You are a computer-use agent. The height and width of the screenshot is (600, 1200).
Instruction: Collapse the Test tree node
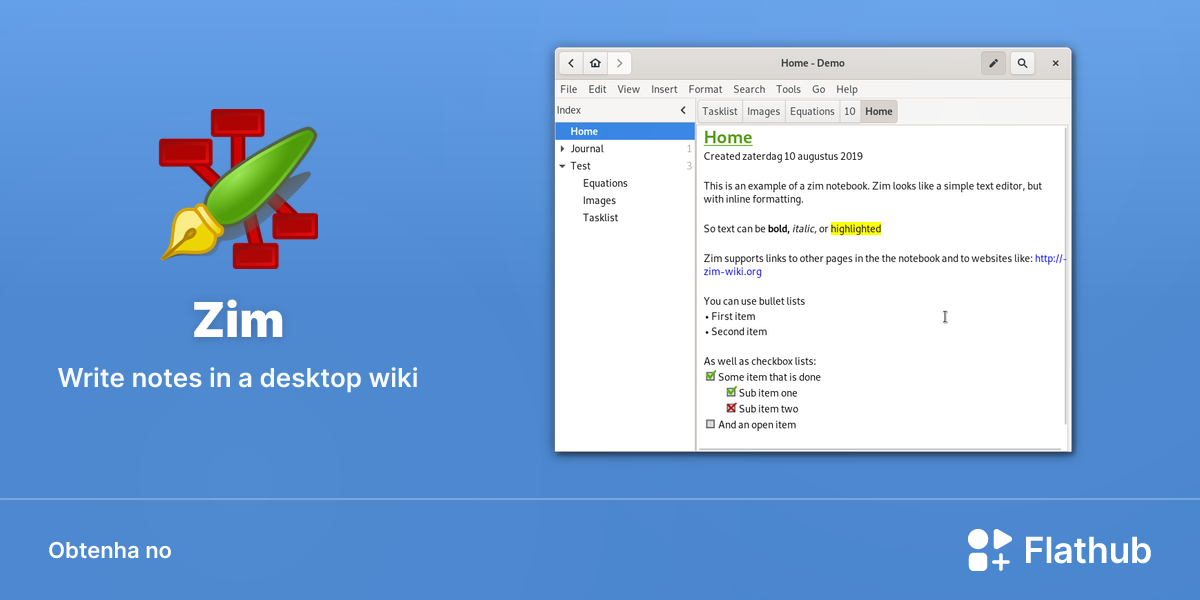click(x=562, y=166)
